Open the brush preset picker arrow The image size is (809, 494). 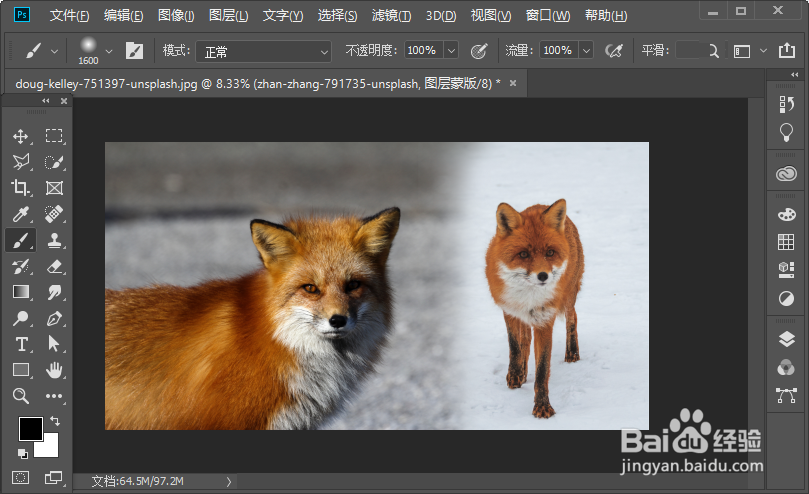(x=109, y=51)
